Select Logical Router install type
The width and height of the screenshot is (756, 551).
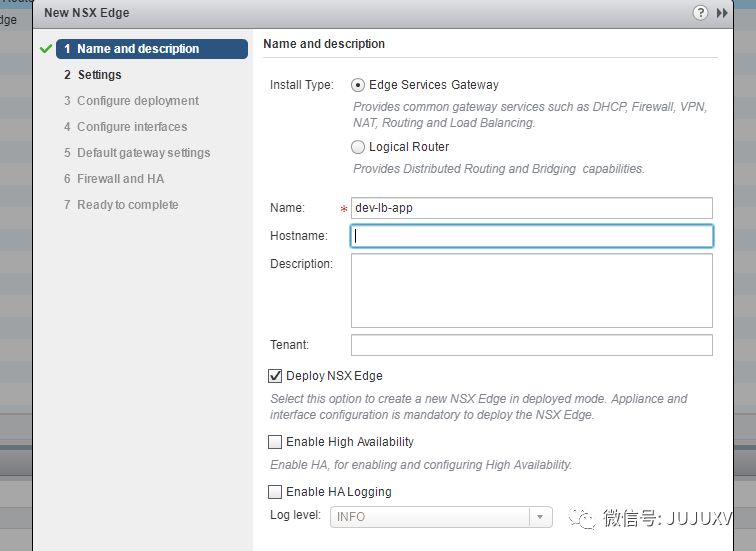click(x=358, y=147)
